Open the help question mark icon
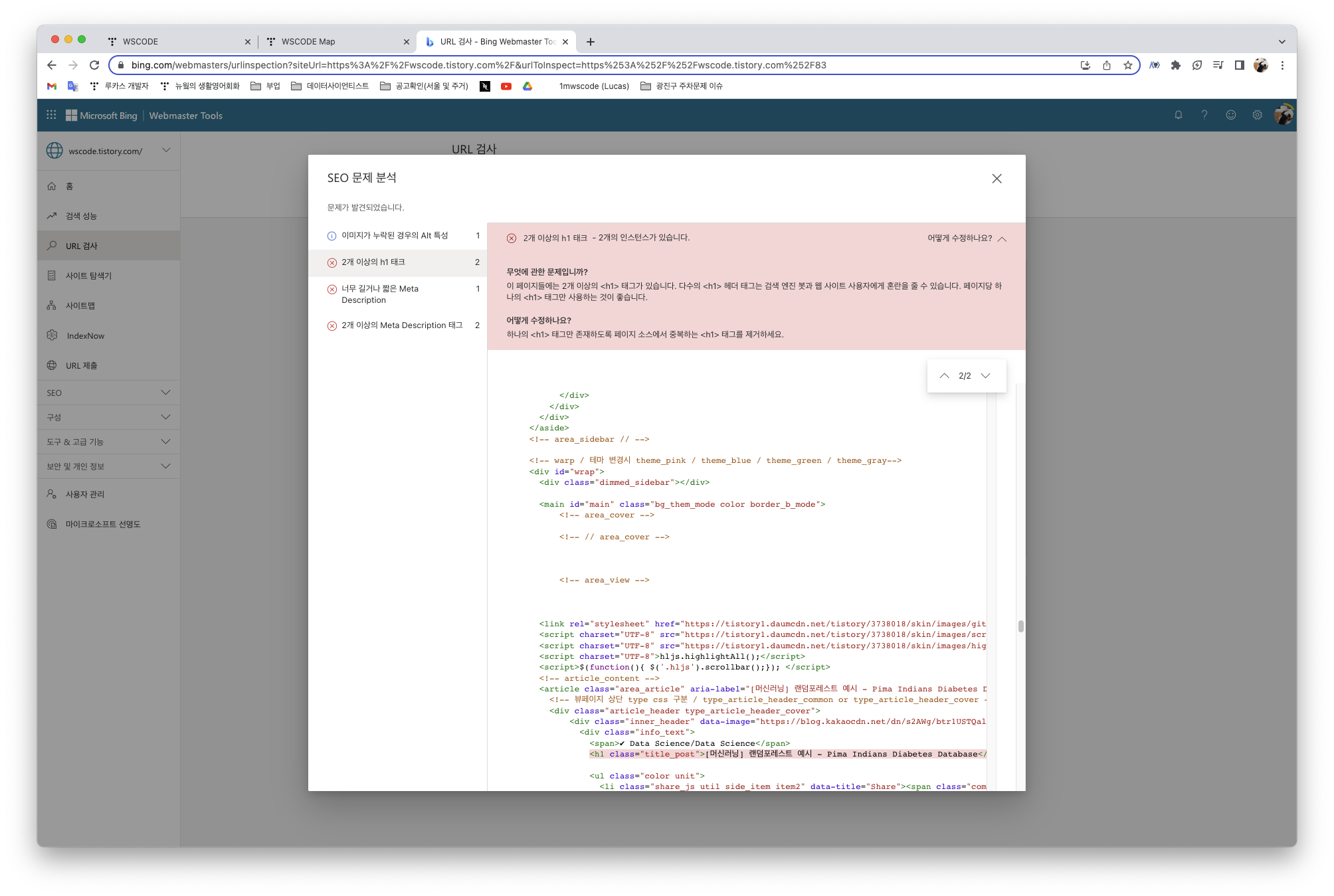Image resolution: width=1334 pixels, height=896 pixels. pyautogui.click(x=1204, y=115)
